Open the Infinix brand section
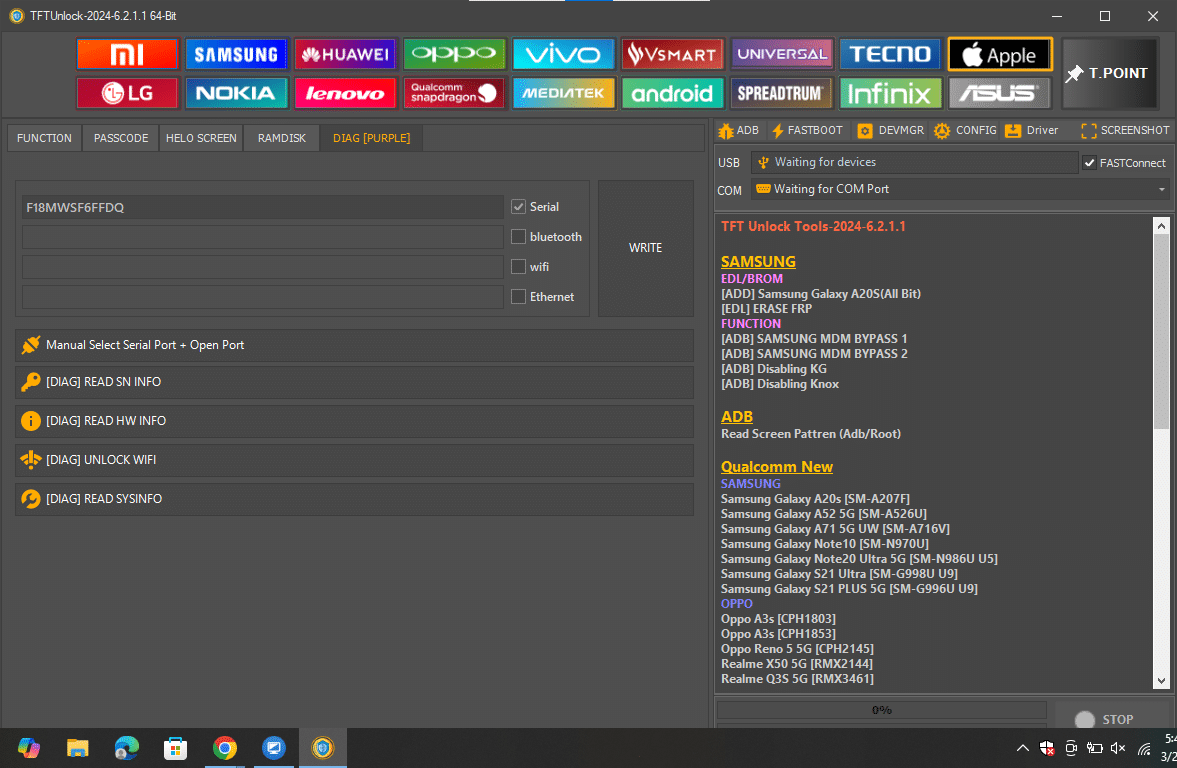Screen dimensions: 1177x768 click(890, 93)
